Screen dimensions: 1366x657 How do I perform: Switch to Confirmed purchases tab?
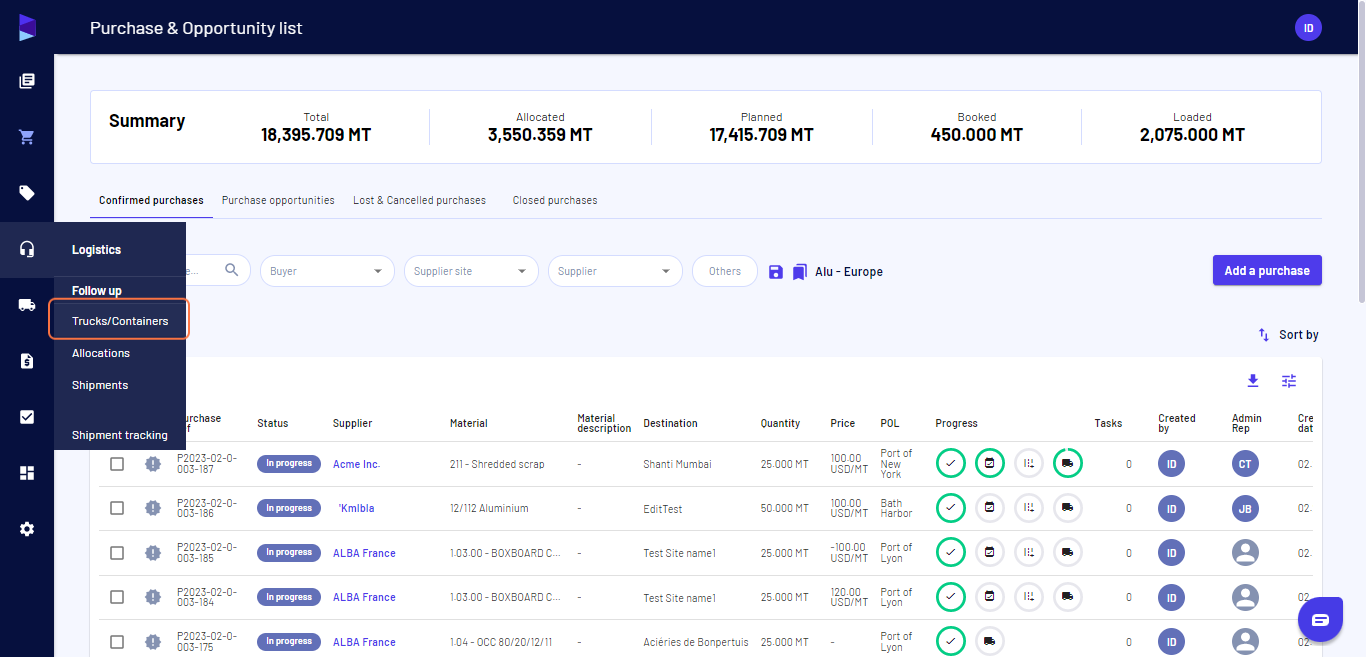[151, 200]
